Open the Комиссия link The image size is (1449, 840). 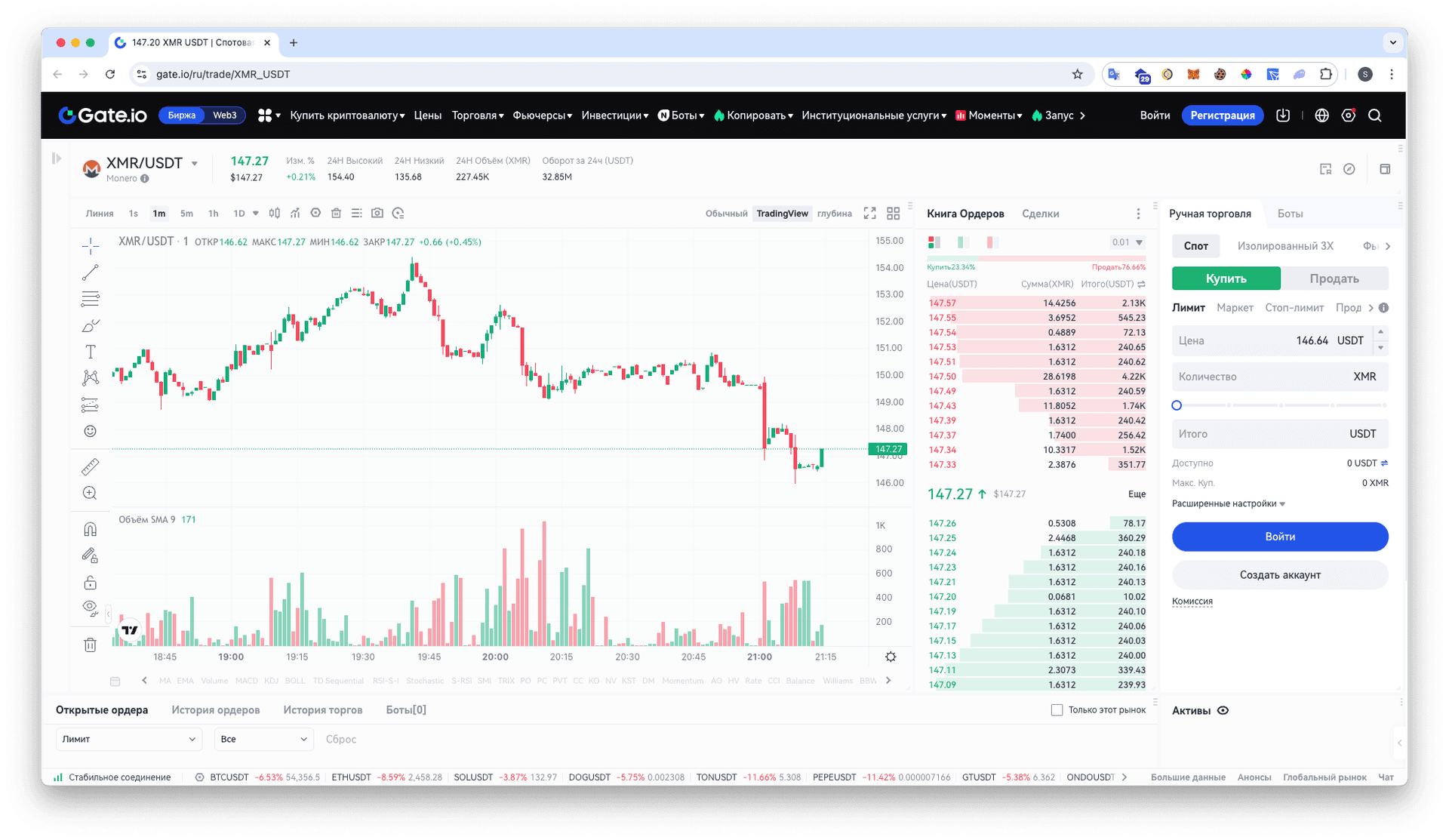1192,602
